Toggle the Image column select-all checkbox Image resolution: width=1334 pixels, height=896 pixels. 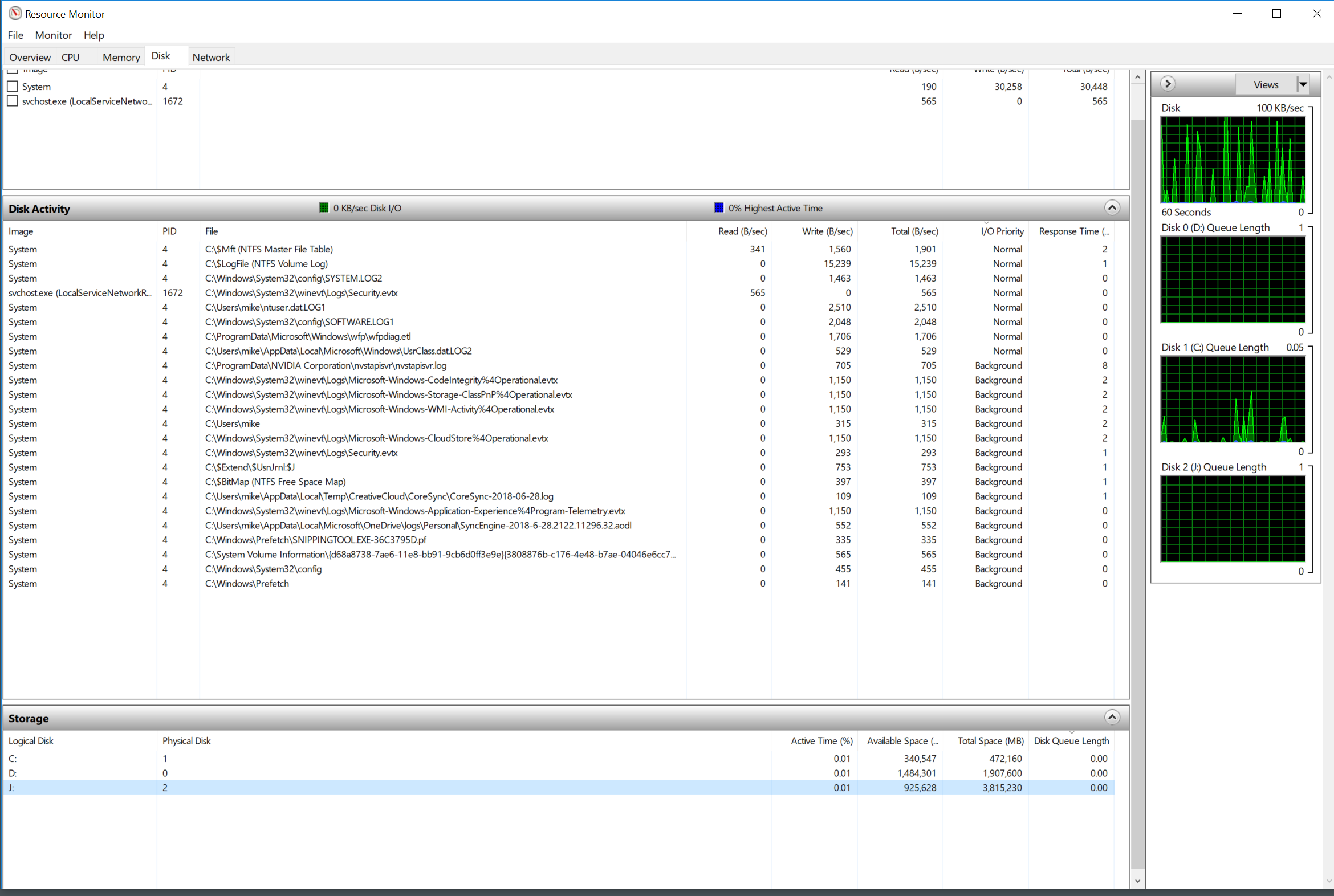[x=13, y=71]
